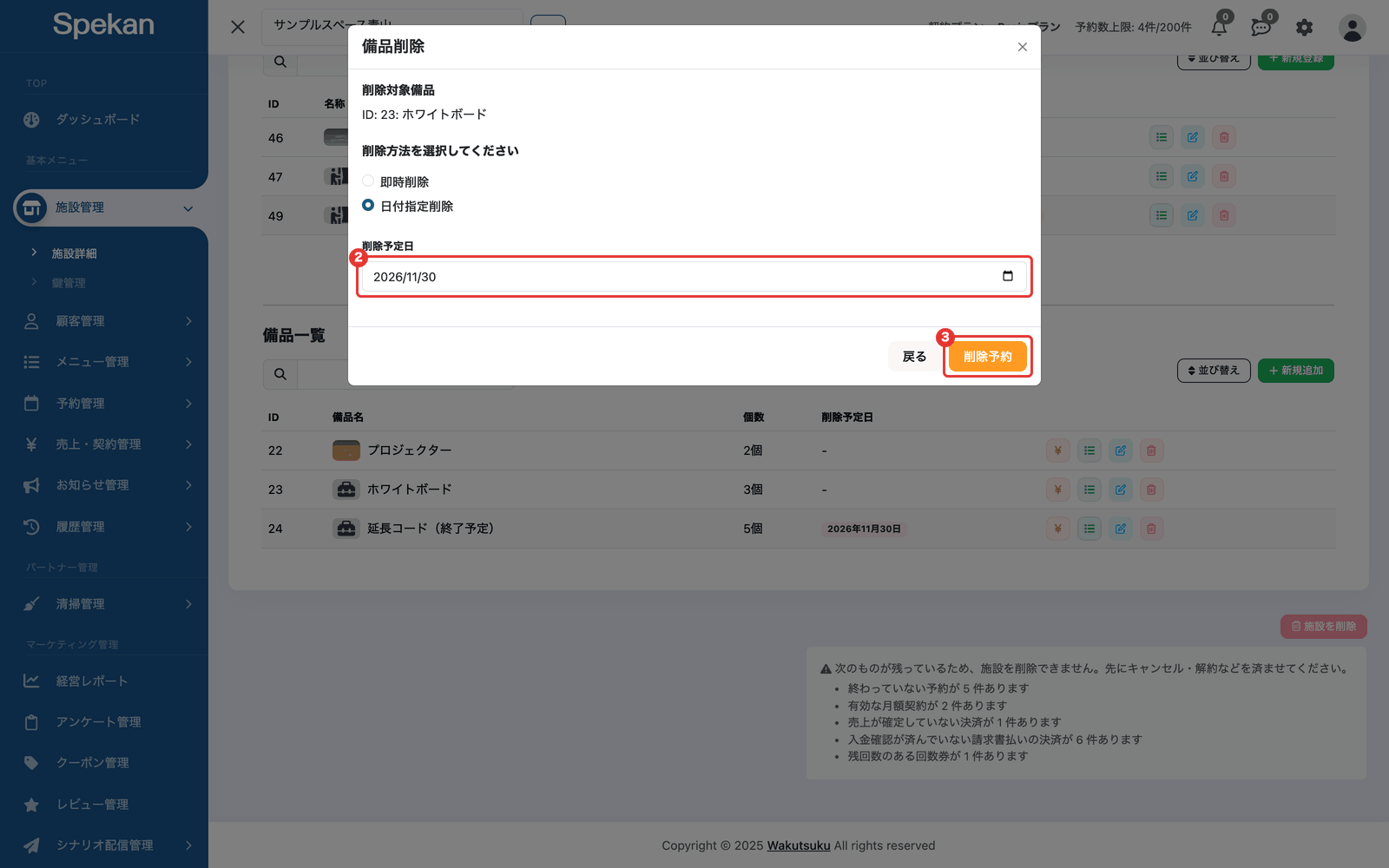Click the yen price icon for 延長コード

[1058, 529]
